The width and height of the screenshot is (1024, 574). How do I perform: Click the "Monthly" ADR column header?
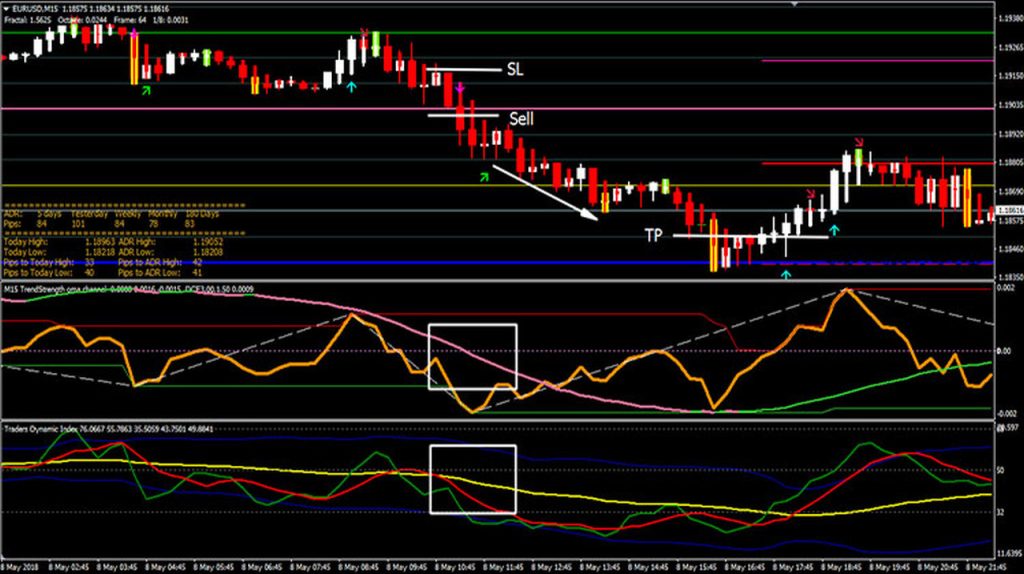163,214
